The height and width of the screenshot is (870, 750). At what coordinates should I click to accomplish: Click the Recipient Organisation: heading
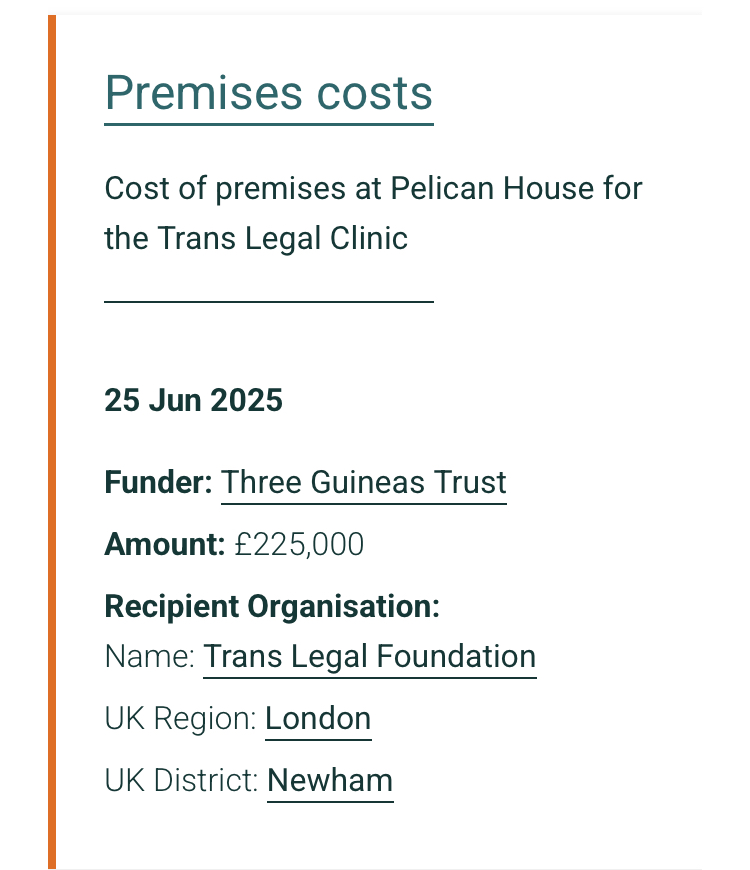[x=272, y=607]
